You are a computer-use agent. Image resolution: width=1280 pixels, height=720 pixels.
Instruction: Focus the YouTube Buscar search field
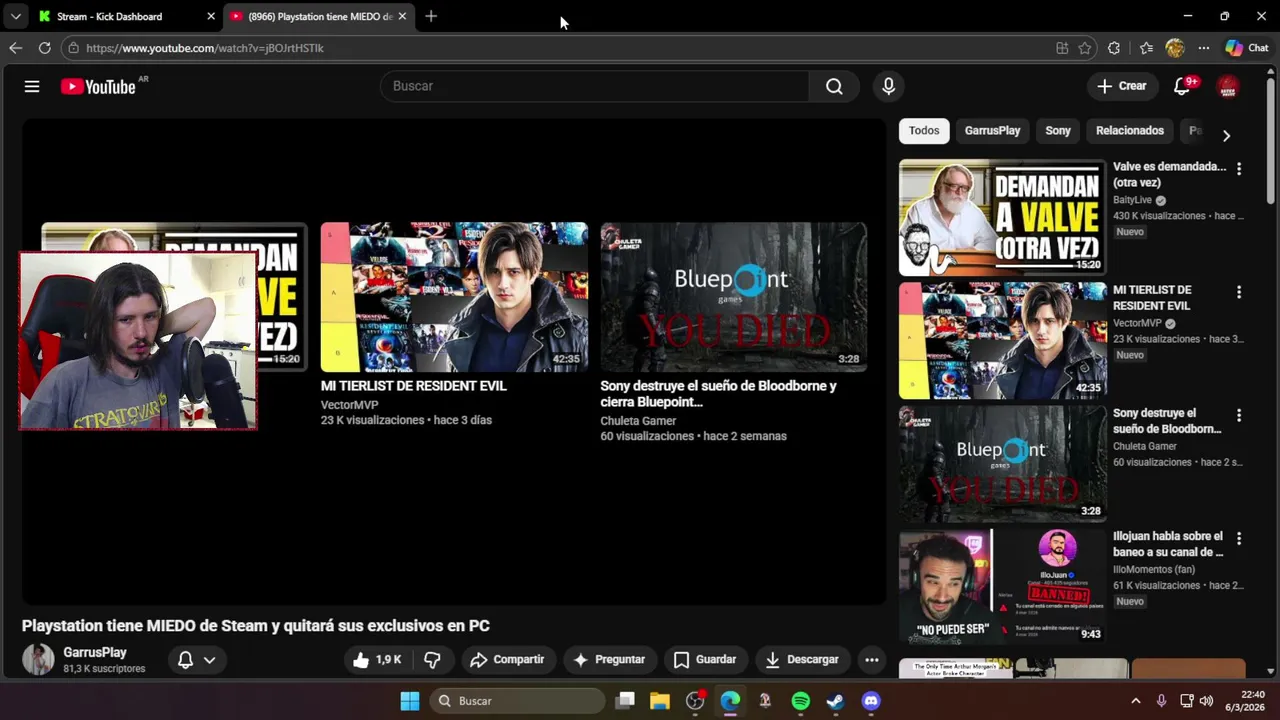click(595, 86)
